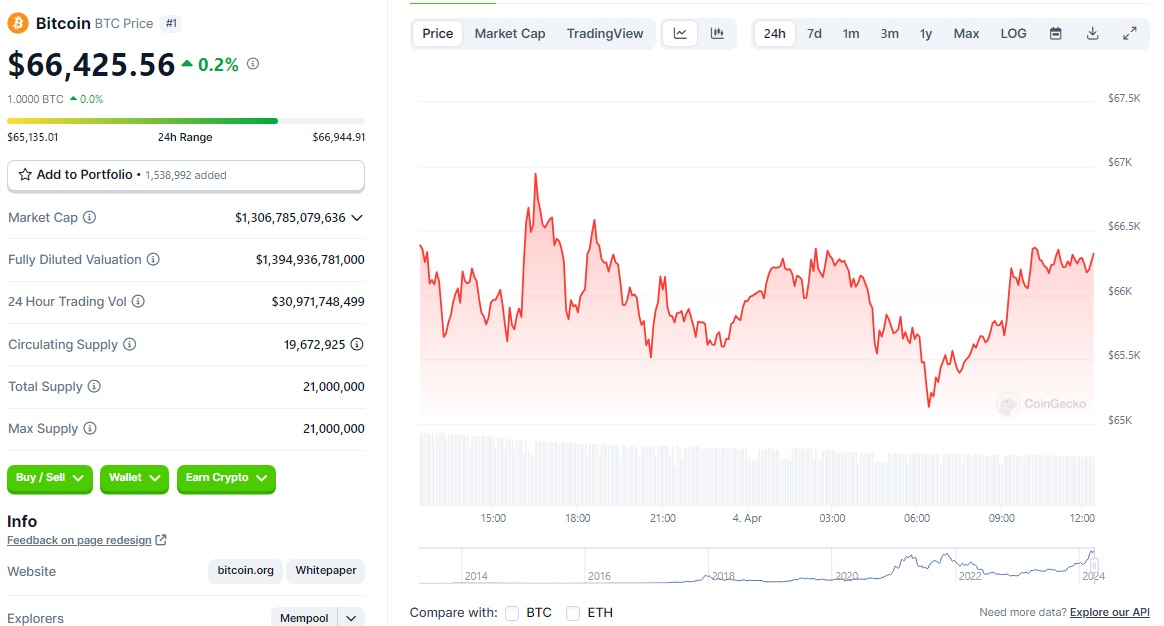Image resolution: width=1164 pixels, height=626 pixels.
Task: Click the $30,971,748,499 trading volume value
Action: 318,301
